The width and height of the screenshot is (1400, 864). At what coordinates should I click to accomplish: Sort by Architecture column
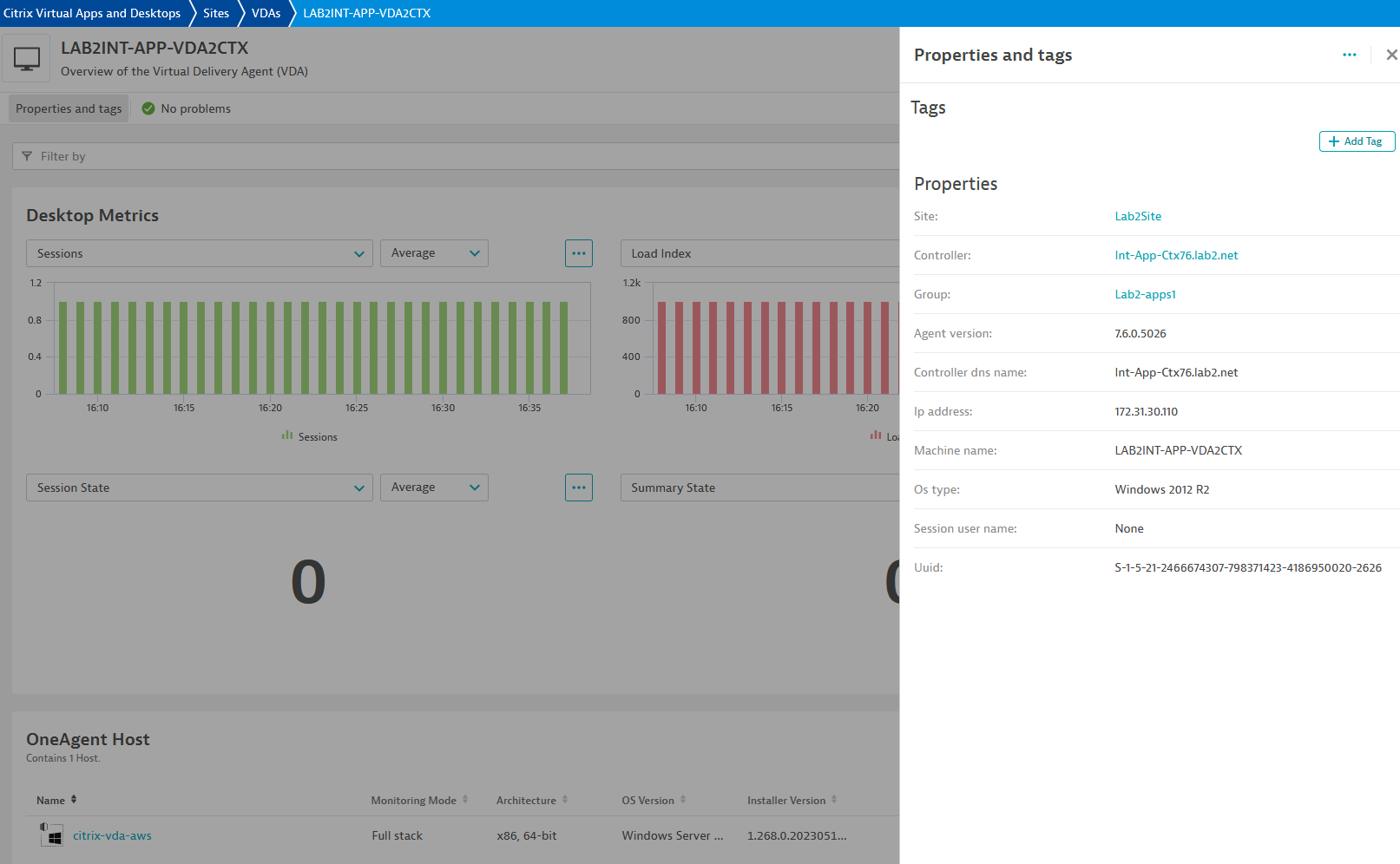[531, 800]
